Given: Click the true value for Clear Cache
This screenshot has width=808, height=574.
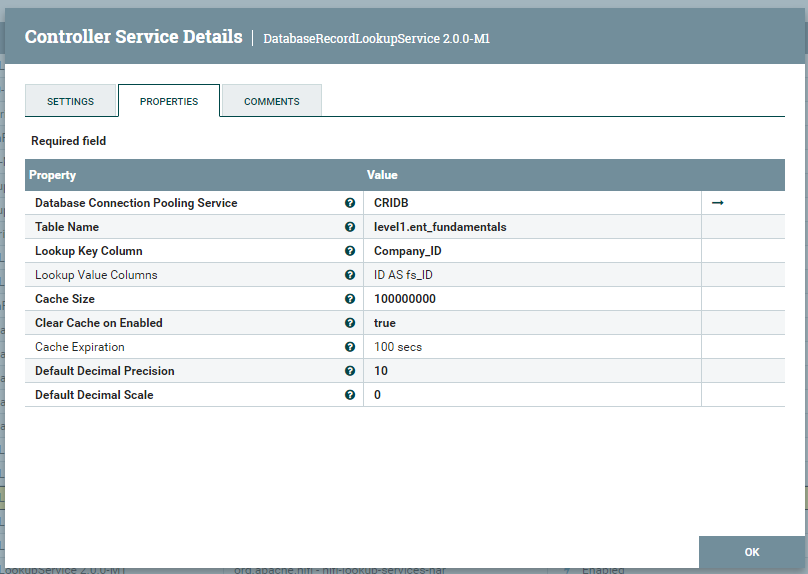Looking at the screenshot, I should 385,323.
